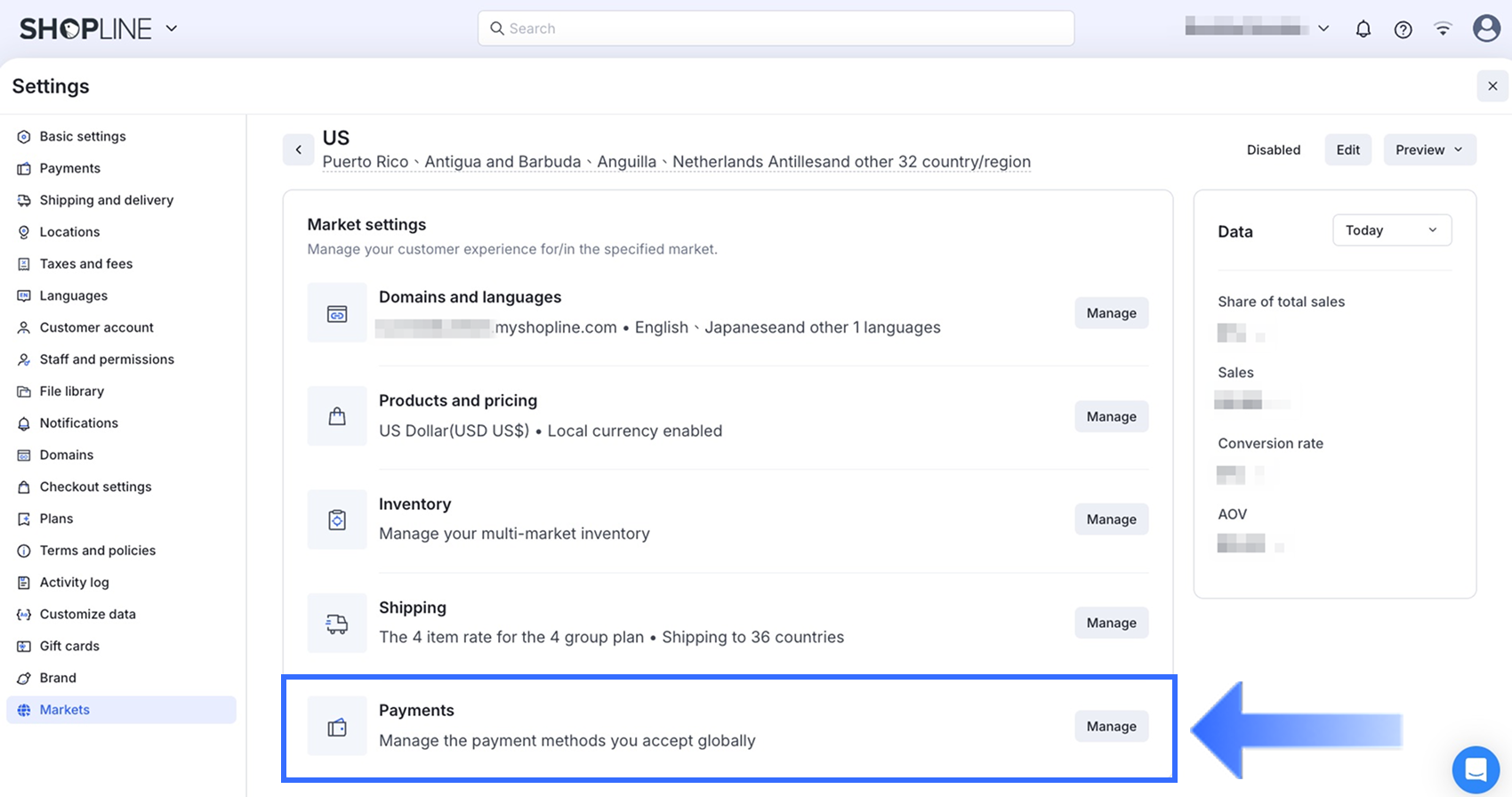Click the notifications bell icon
1512x797 pixels.
(x=1363, y=29)
